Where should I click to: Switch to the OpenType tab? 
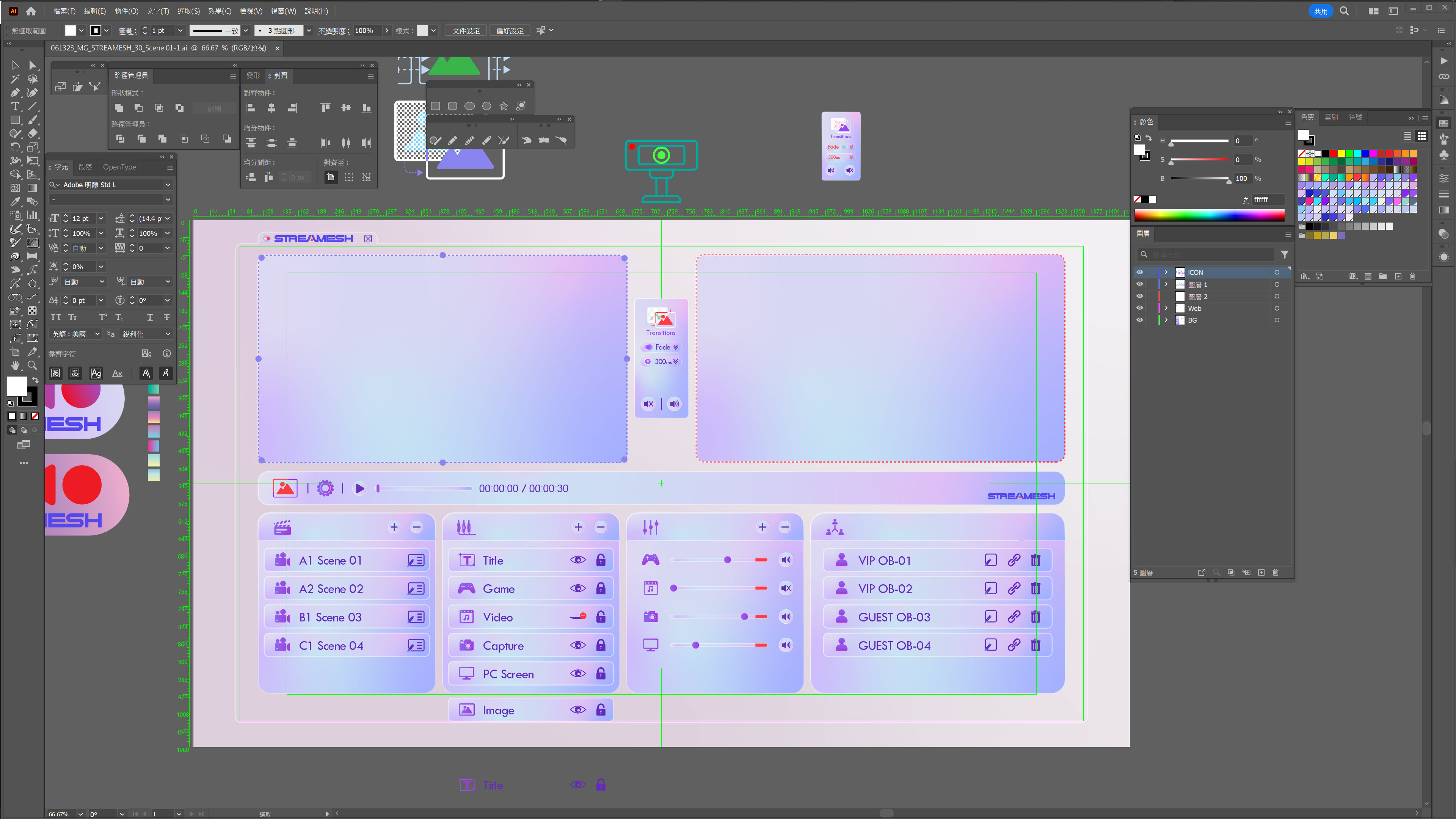(x=119, y=167)
